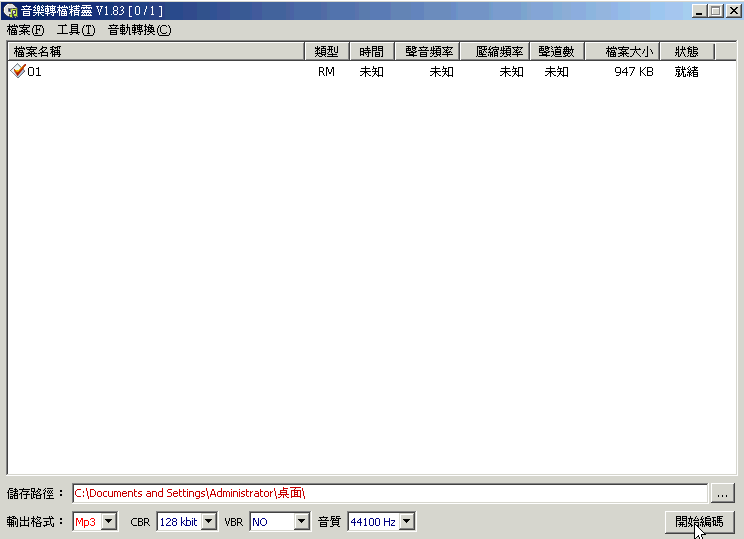Open the 工具(T) menu
The image size is (744, 539).
(x=76, y=30)
